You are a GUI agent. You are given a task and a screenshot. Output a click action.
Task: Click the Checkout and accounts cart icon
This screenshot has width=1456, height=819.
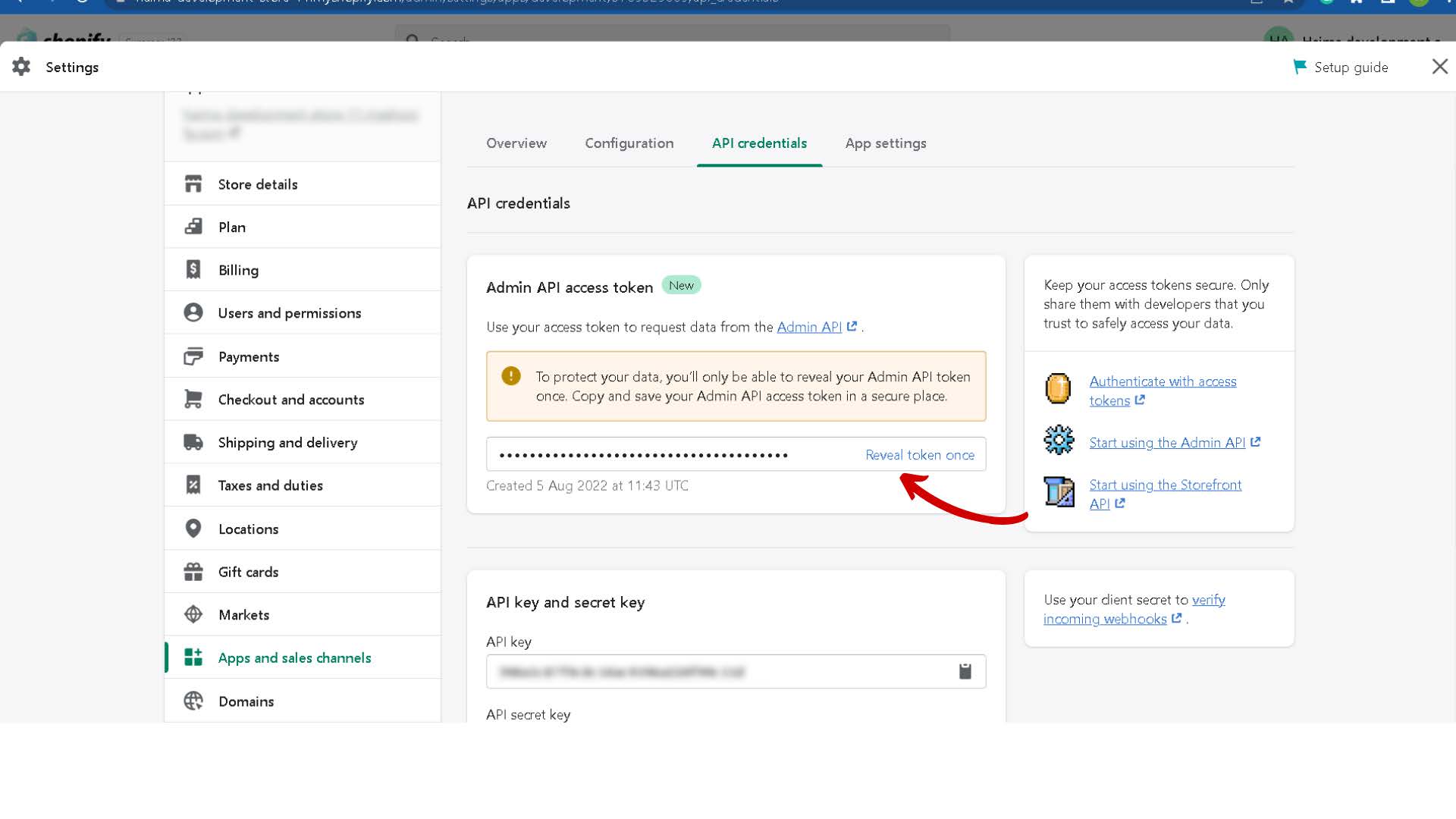click(x=193, y=399)
